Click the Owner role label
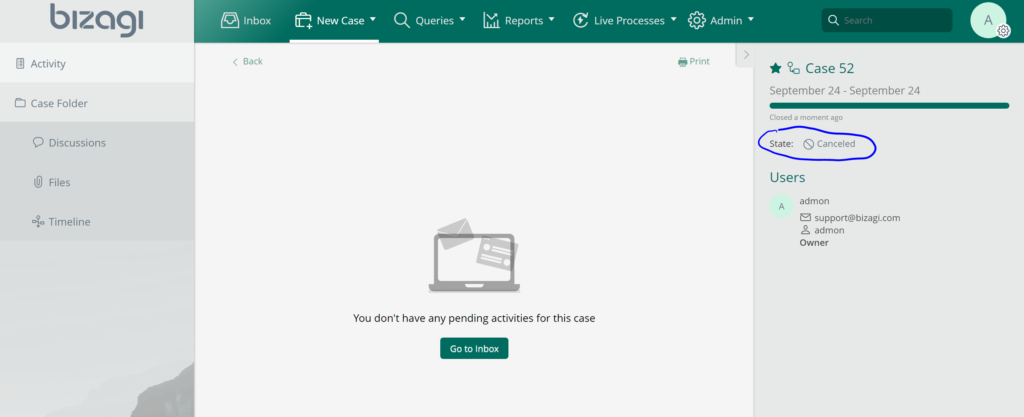The image size is (1024, 417). 814,243
